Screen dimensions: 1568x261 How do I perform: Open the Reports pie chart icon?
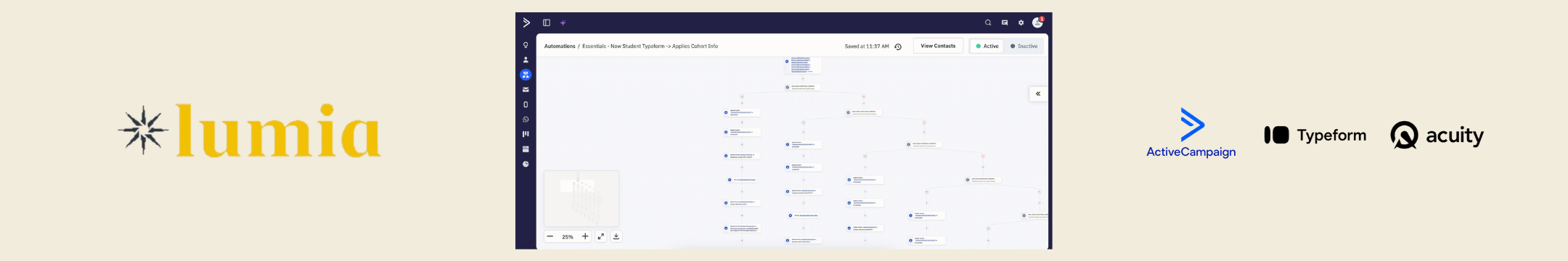pyautogui.click(x=526, y=164)
